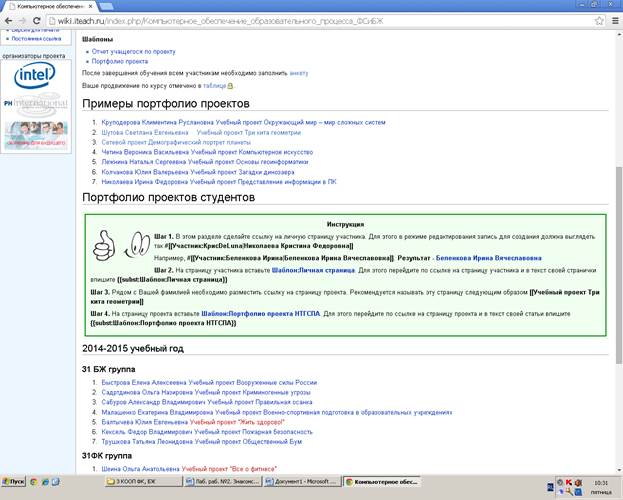Open Трушкова Татьяна Леонидовна Общественный Бум link
Screen dimensions: 623x500
point(201,442)
